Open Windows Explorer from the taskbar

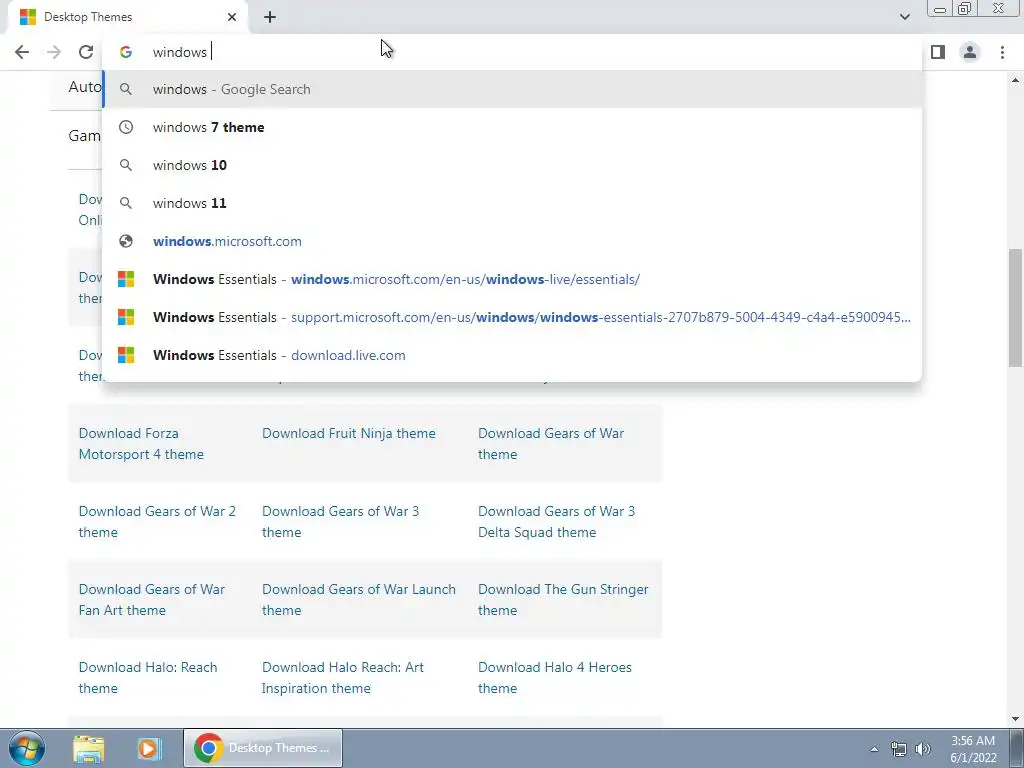point(89,748)
